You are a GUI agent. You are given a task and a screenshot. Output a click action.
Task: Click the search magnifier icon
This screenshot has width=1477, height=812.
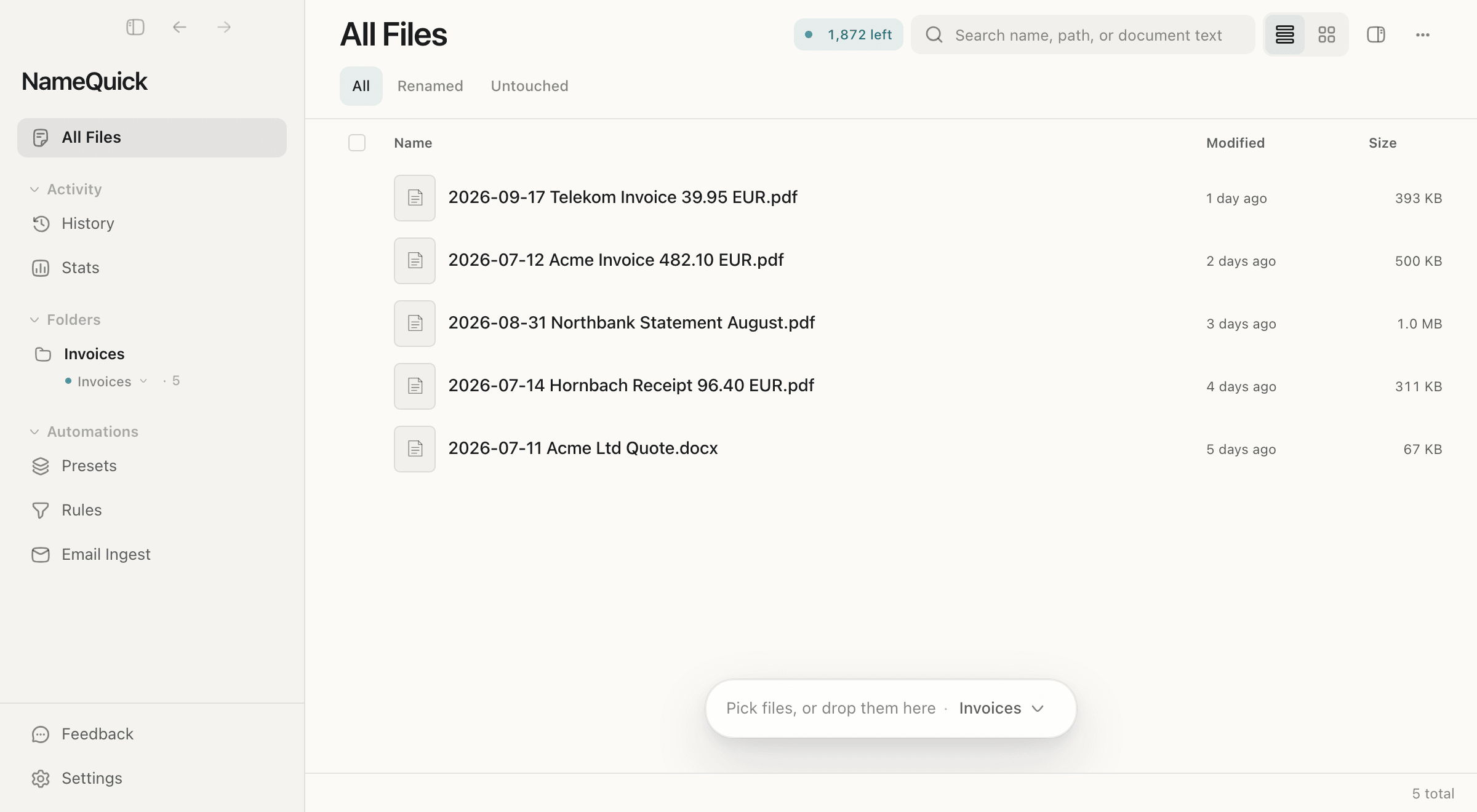pos(934,34)
